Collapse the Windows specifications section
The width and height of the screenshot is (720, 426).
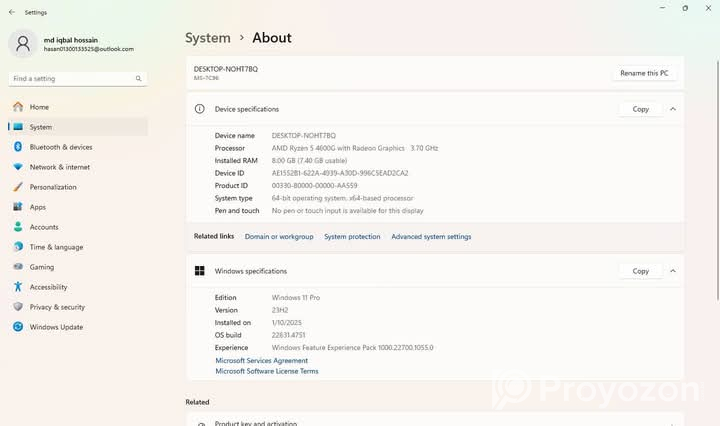673,271
